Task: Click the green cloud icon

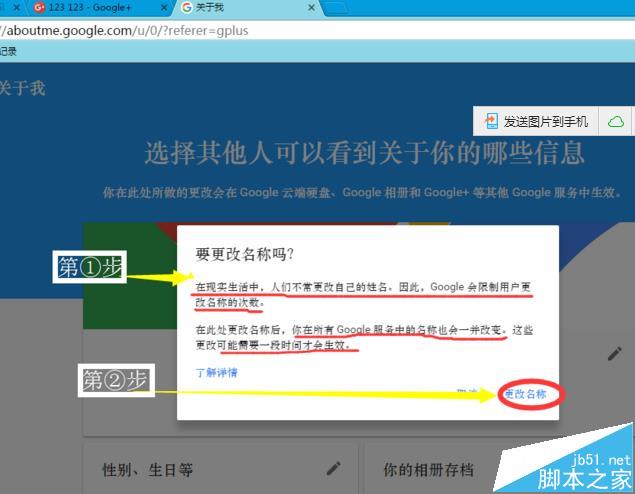Action: click(x=616, y=121)
